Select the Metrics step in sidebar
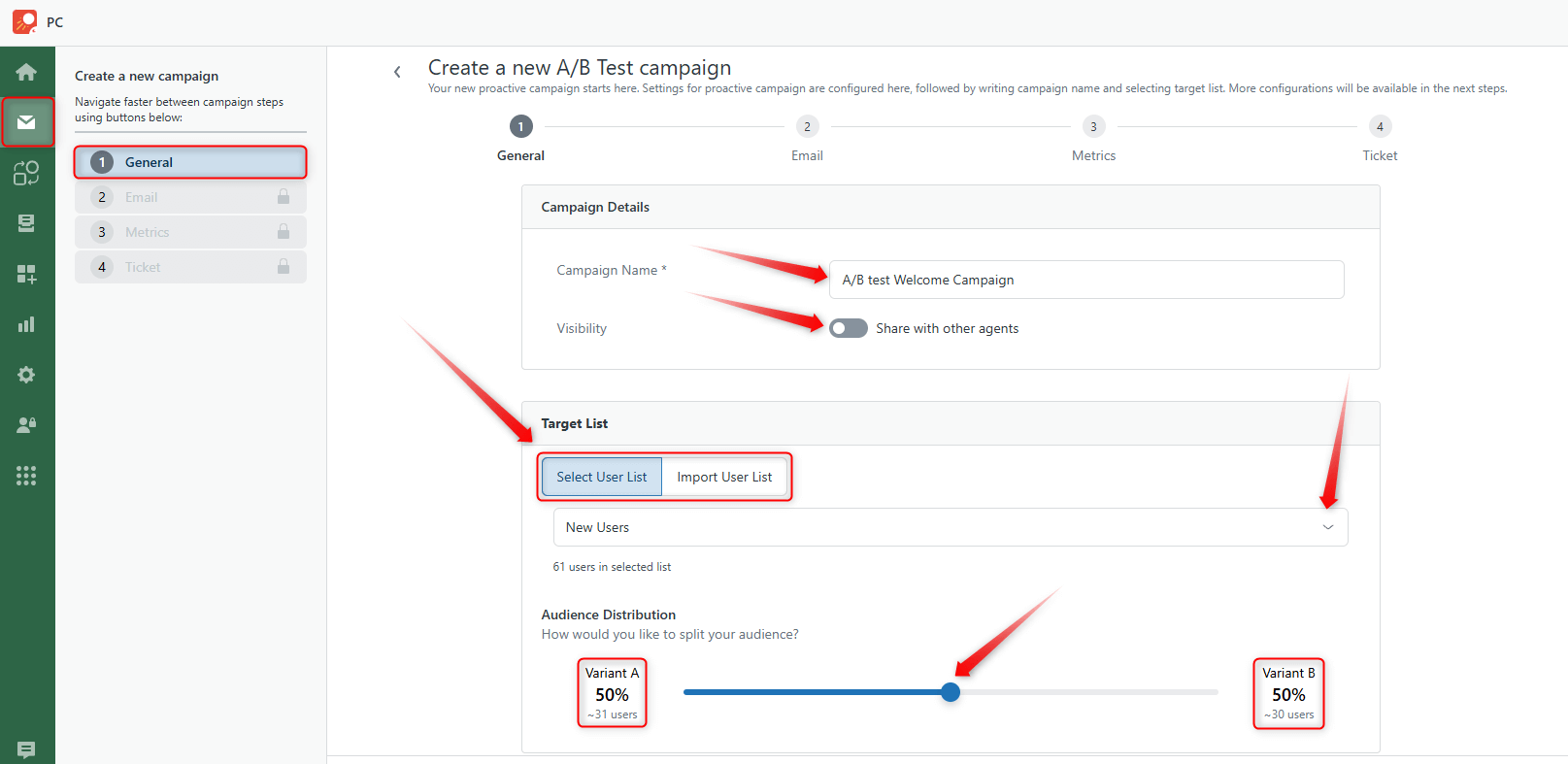Screen dimensions: 1568x764 190,232
